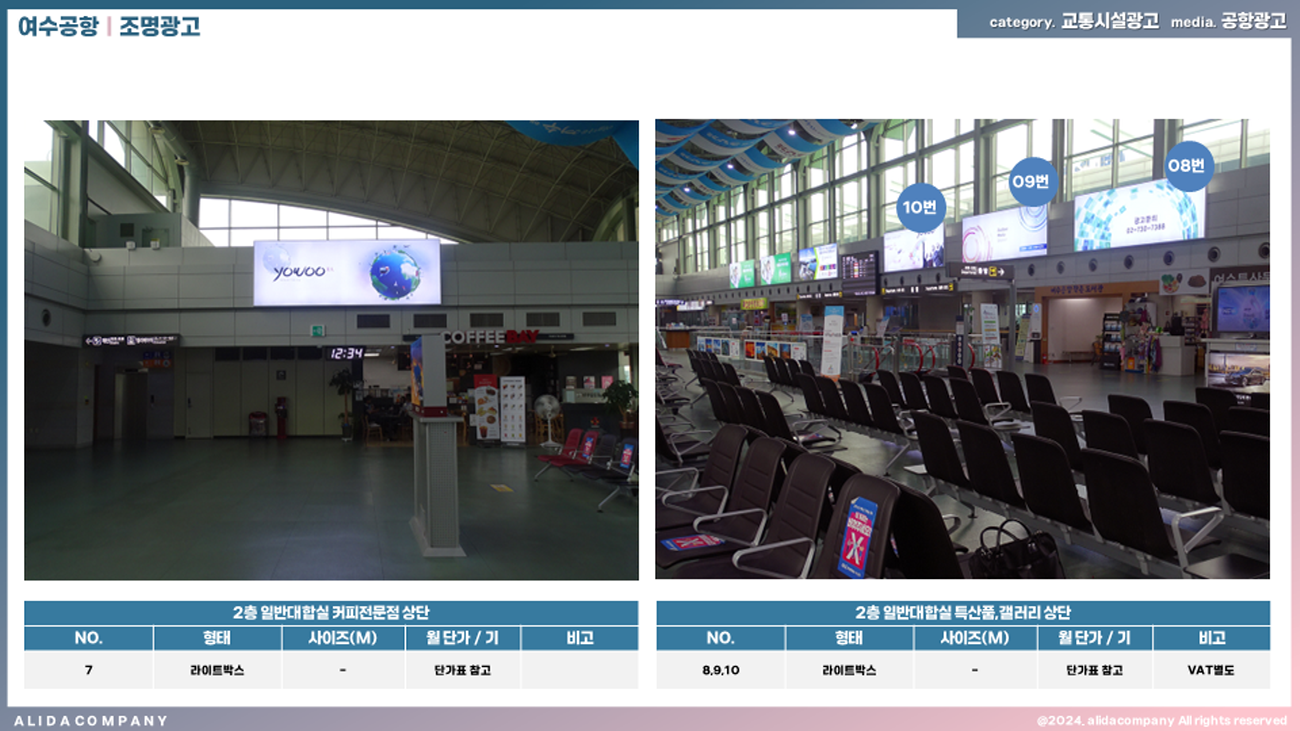Select the 2층 일반대합실 커피전문점 상단 table title

point(331,613)
